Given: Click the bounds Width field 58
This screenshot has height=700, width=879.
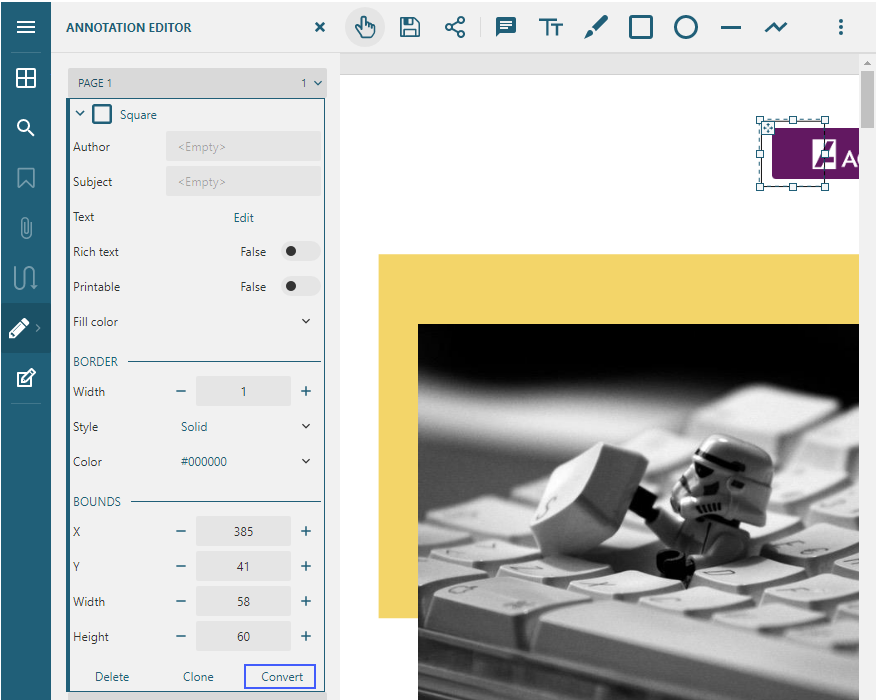Looking at the screenshot, I should tap(243, 601).
